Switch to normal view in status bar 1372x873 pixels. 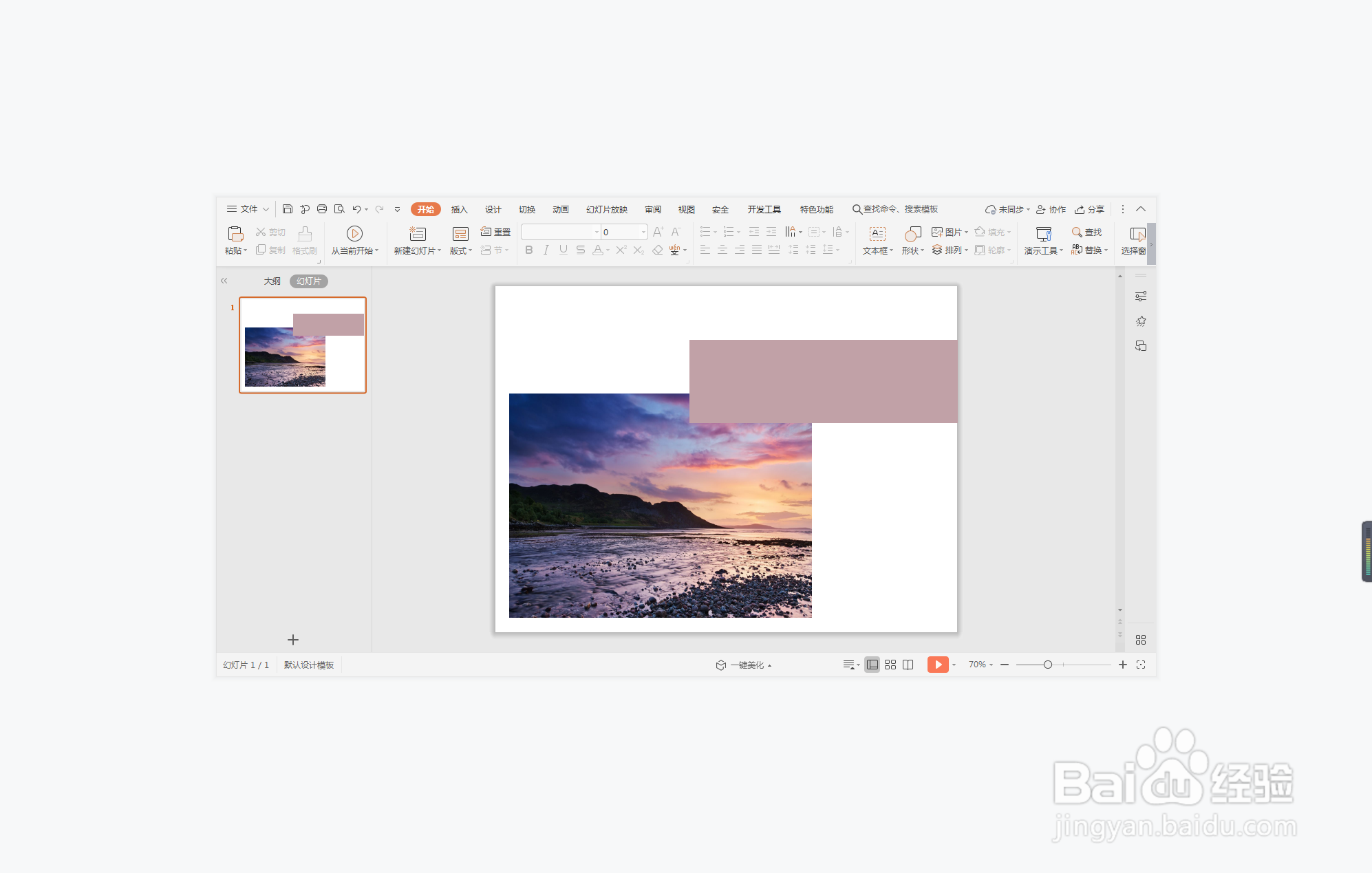(x=872, y=665)
